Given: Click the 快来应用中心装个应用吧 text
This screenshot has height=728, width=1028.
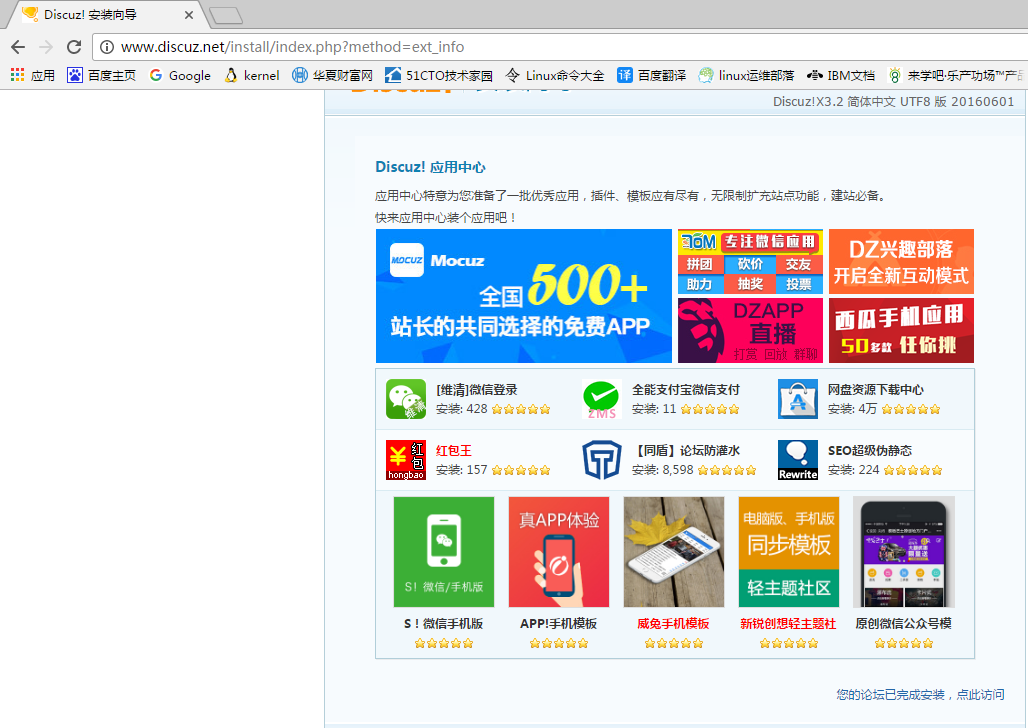Looking at the screenshot, I should (x=446, y=218).
